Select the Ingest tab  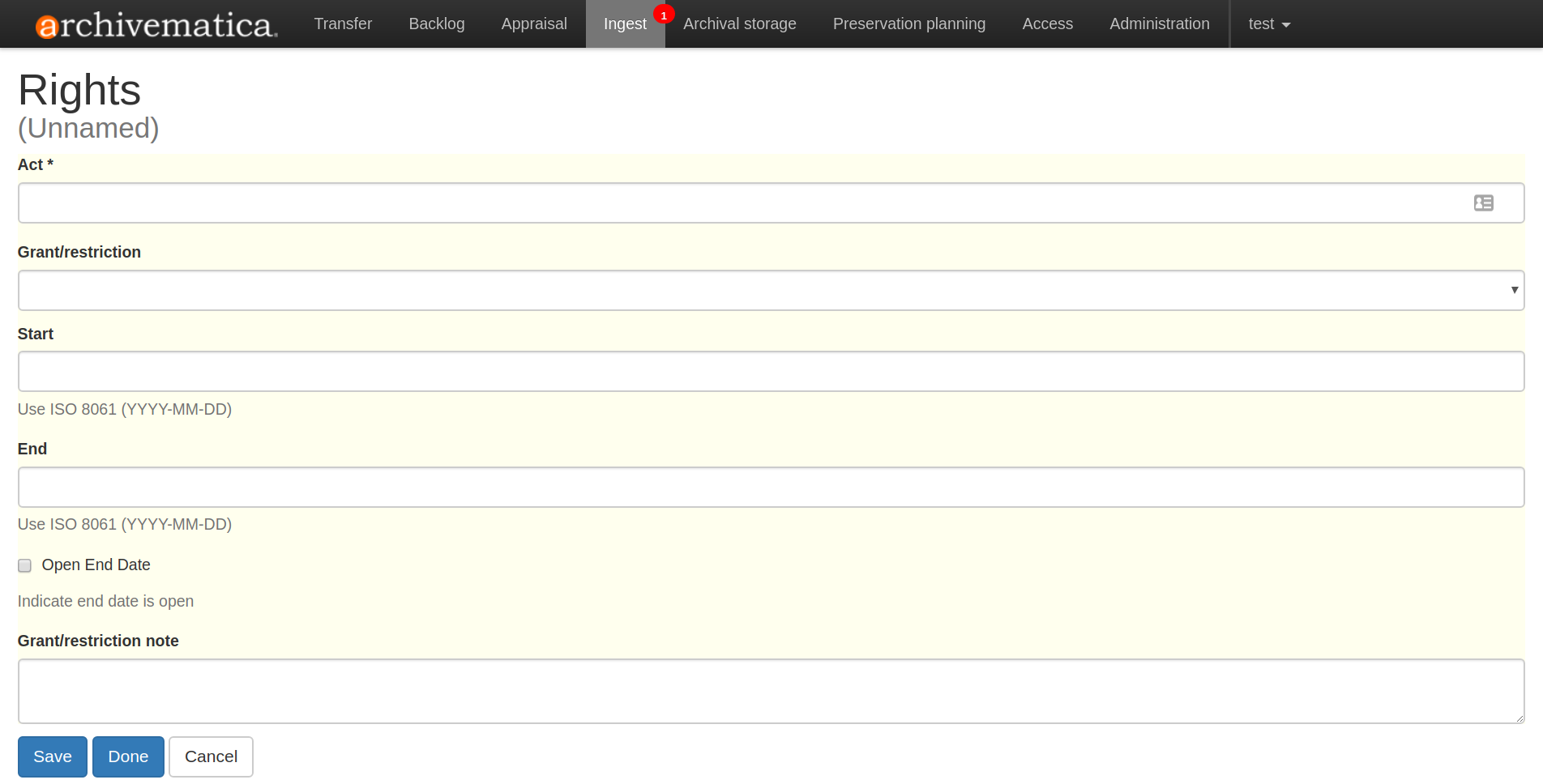(625, 23)
